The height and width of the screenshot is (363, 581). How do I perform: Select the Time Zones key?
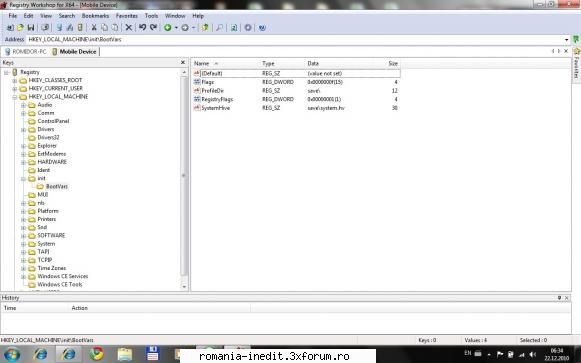52,268
